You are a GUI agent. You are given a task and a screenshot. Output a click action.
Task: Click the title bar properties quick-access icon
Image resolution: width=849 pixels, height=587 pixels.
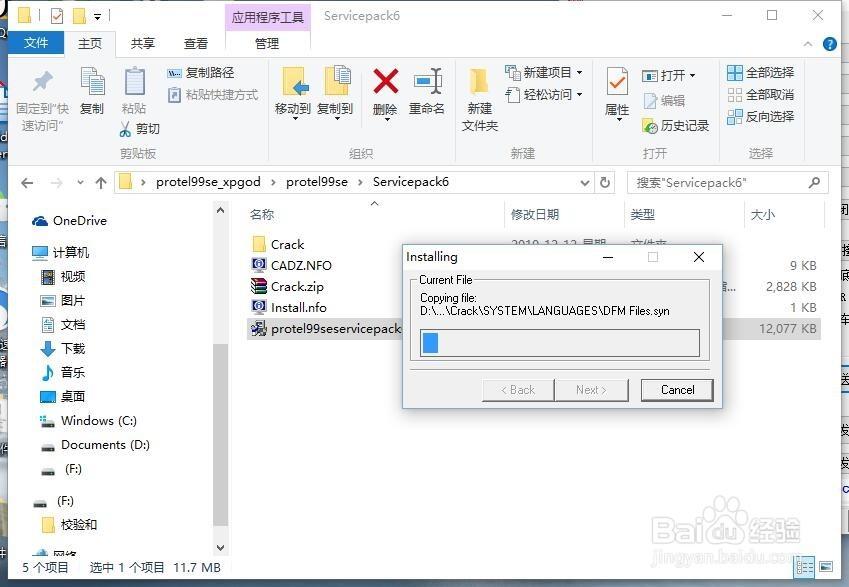point(57,16)
